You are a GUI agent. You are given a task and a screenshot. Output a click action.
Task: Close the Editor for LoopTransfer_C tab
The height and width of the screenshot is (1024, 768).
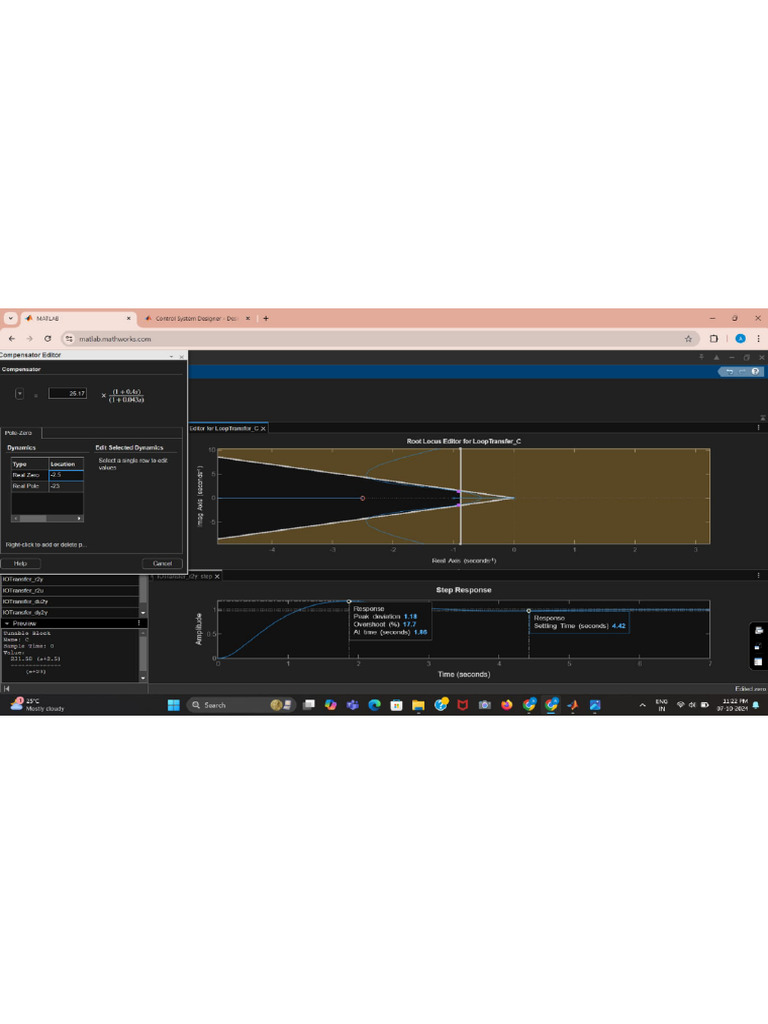point(263,428)
